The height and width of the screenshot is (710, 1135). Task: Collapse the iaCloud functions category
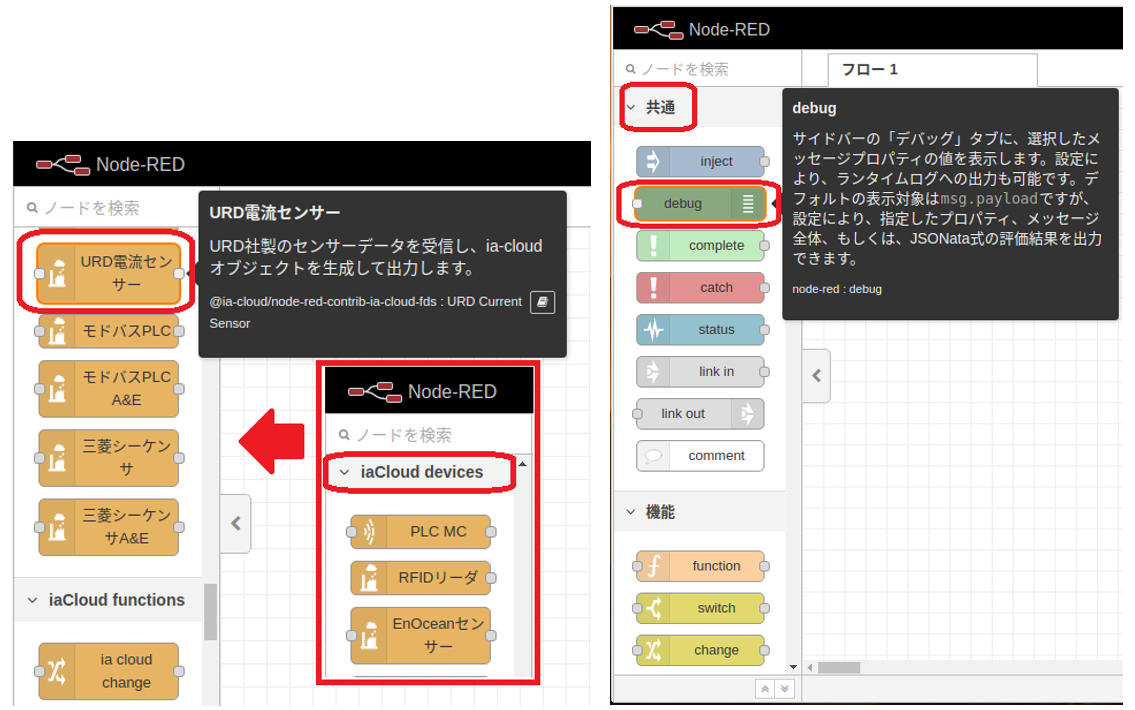click(x=32, y=600)
